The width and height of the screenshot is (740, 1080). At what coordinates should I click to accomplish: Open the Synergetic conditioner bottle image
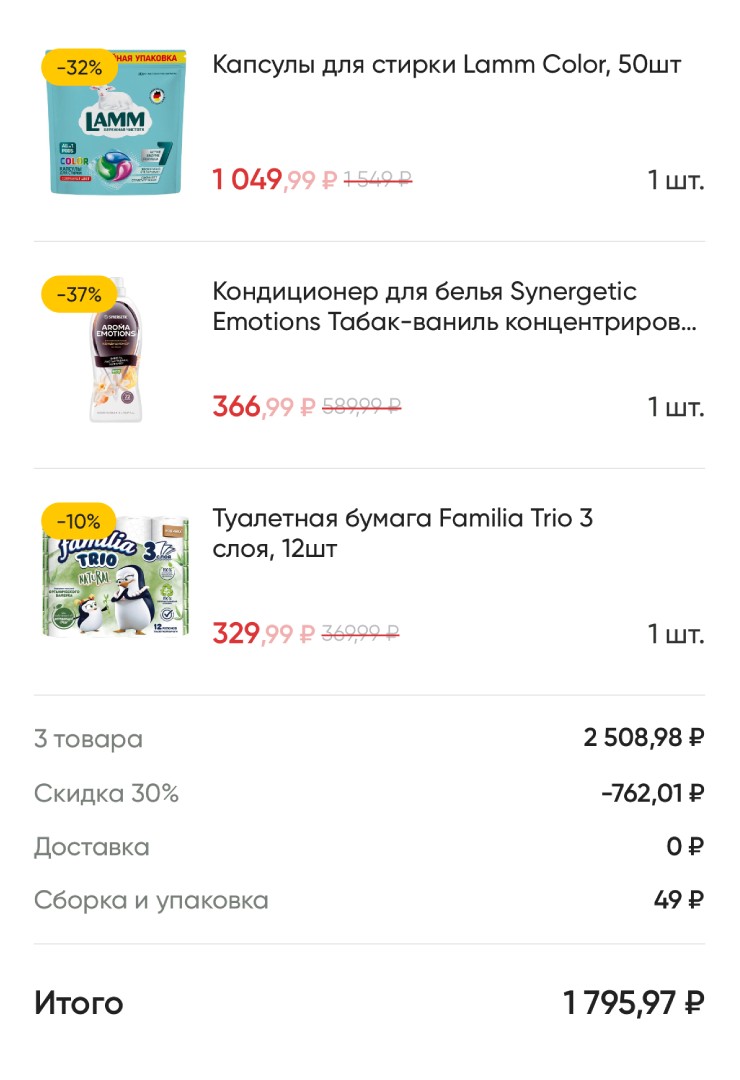click(116, 349)
